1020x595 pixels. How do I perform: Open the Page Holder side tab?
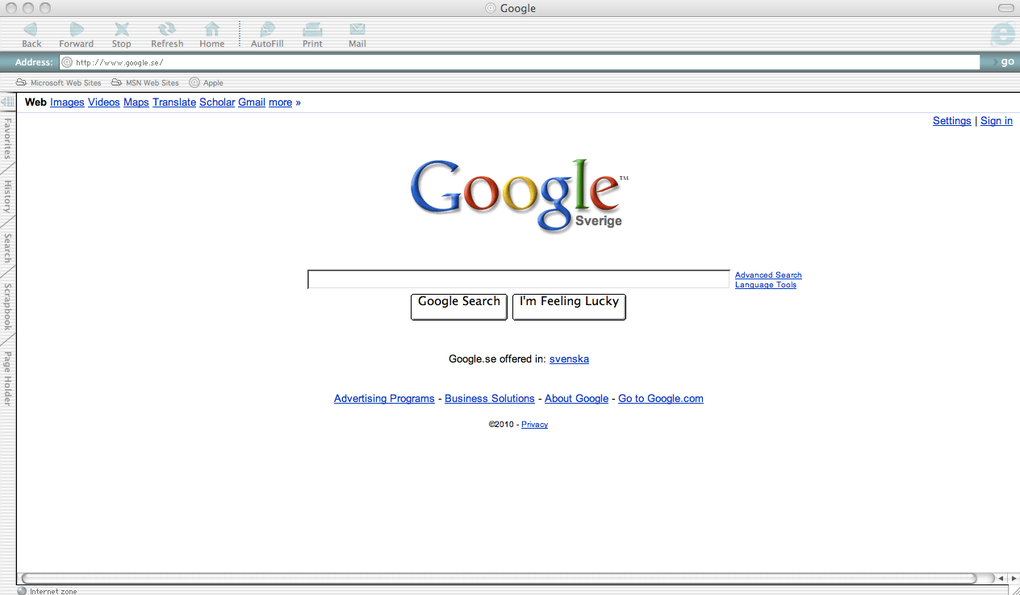7,379
